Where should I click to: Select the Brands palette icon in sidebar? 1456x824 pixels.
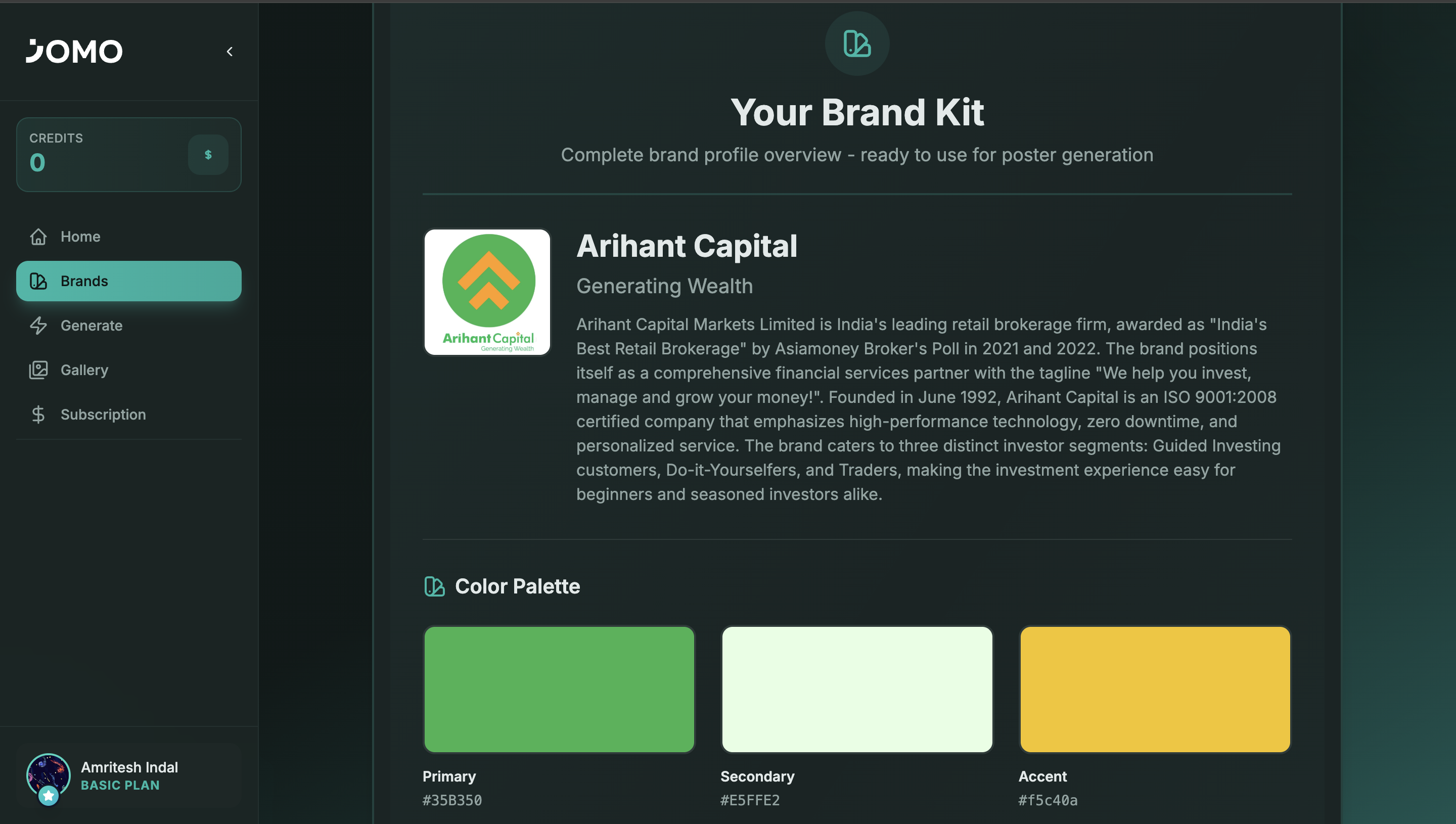(38, 281)
